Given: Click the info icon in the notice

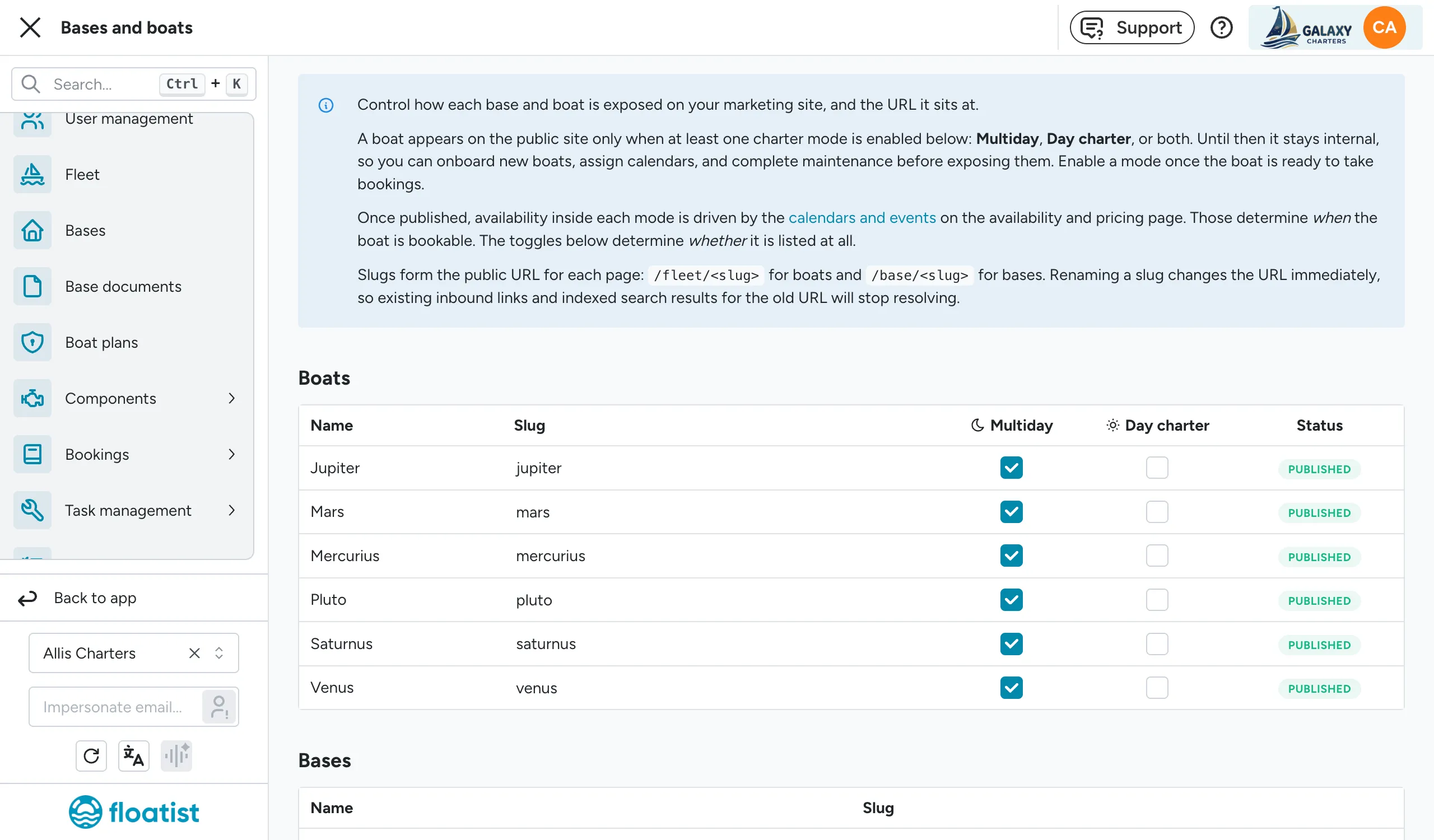Looking at the screenshot, I should tap(326, 105).
